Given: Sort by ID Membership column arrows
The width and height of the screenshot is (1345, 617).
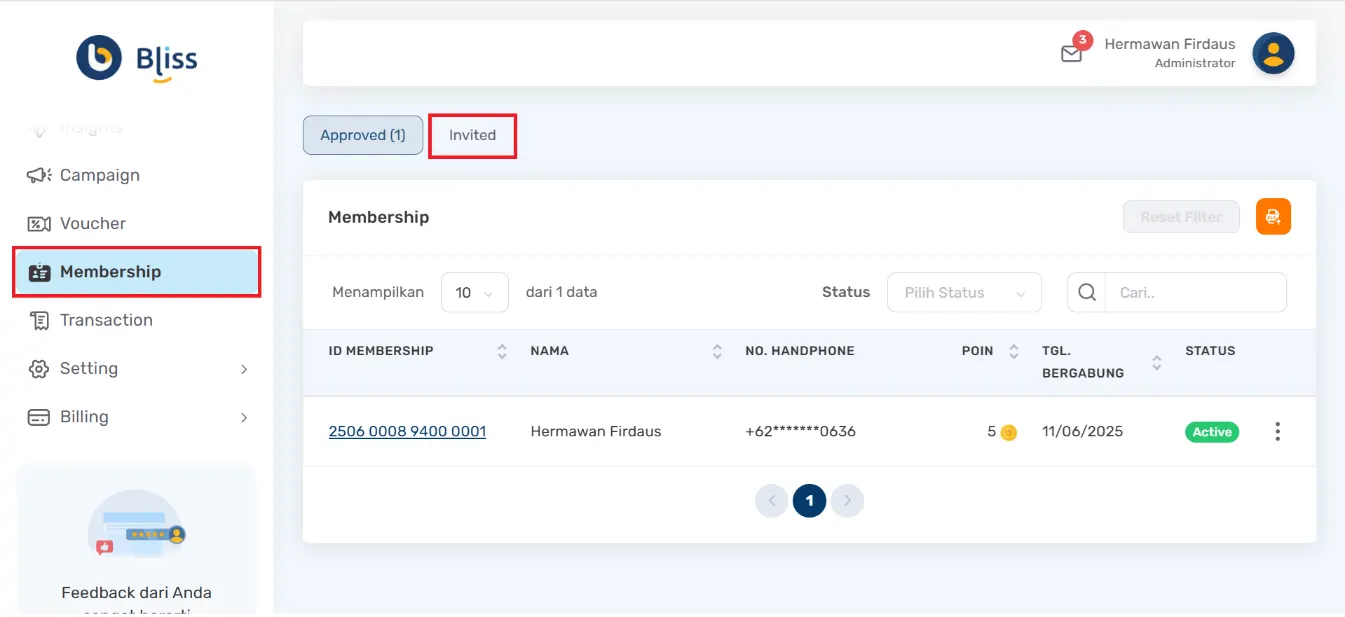Looking at the screenshot, I should click(502, 352).
